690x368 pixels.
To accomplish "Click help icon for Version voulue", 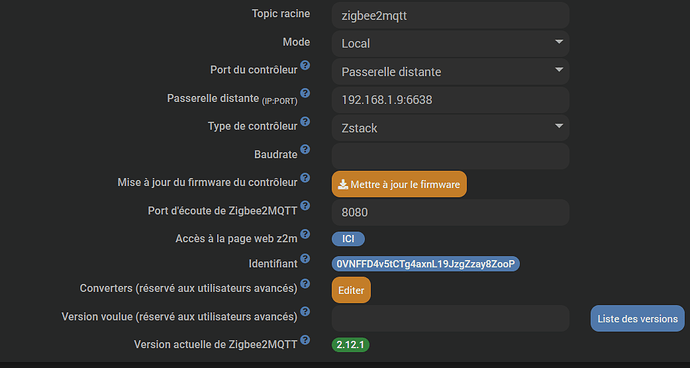I will pyautogui.click(x=305, y=312).
